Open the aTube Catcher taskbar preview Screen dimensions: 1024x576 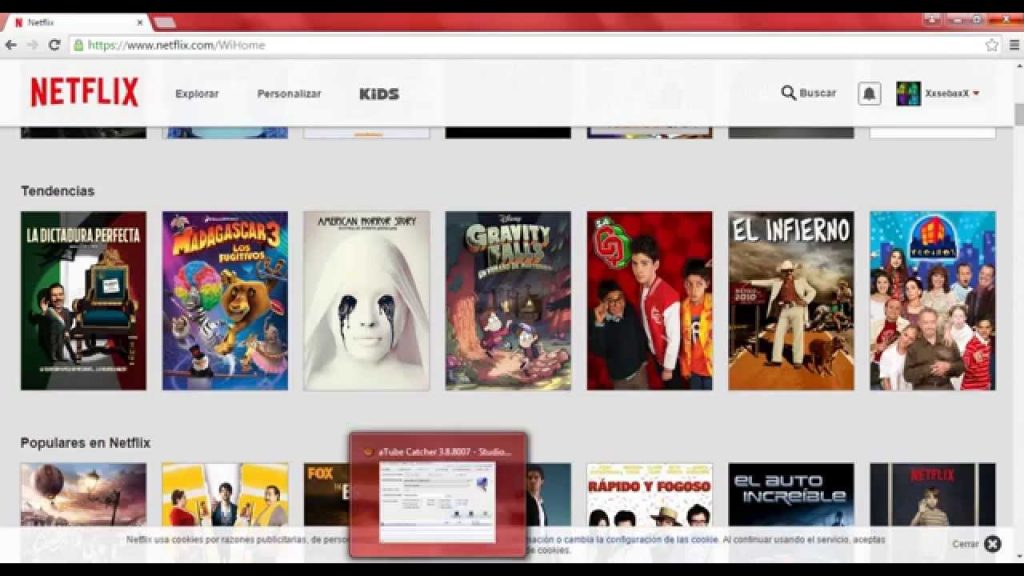(438, 495)
